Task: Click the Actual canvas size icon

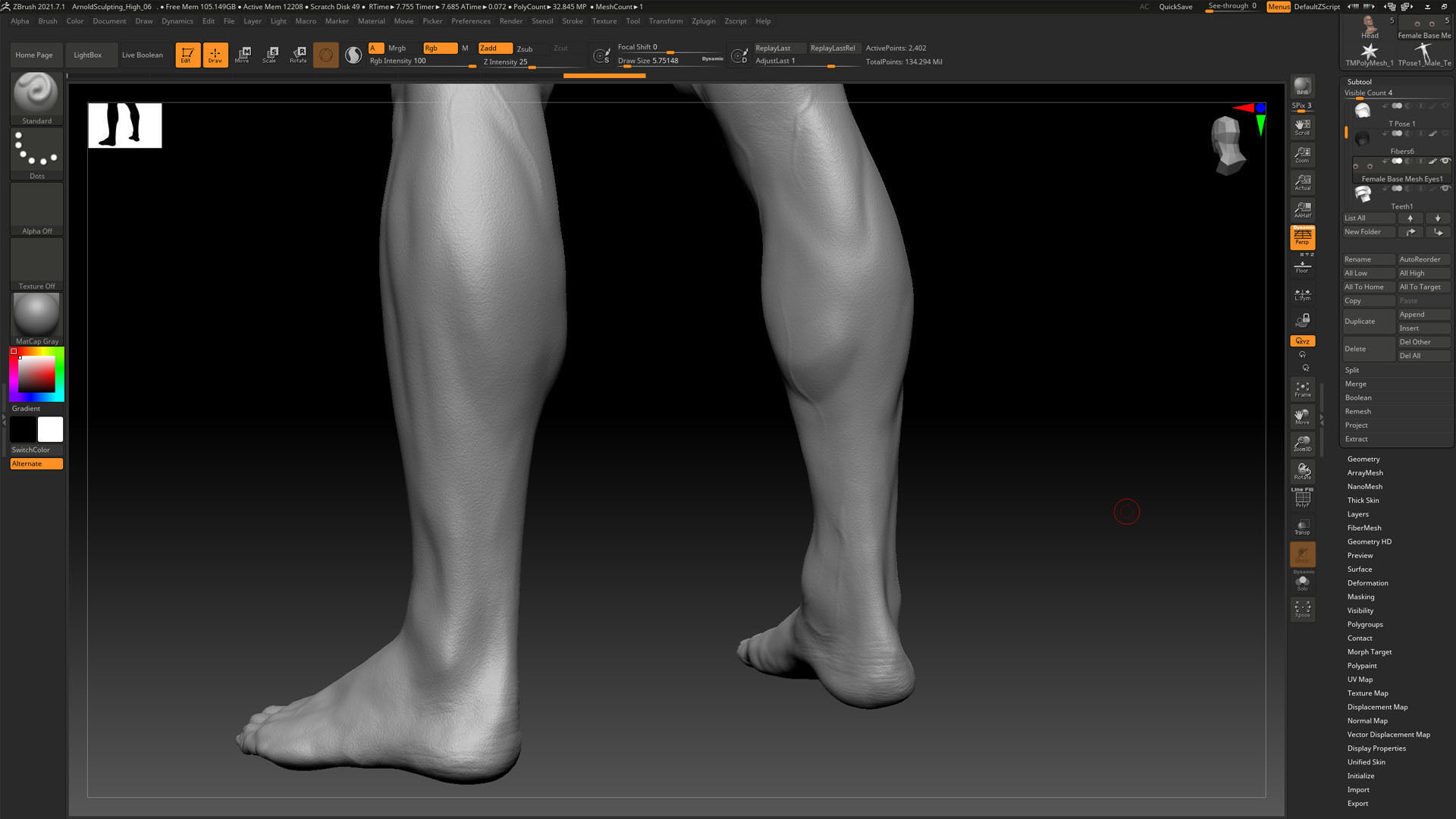Action: (x=1302, y=182)
